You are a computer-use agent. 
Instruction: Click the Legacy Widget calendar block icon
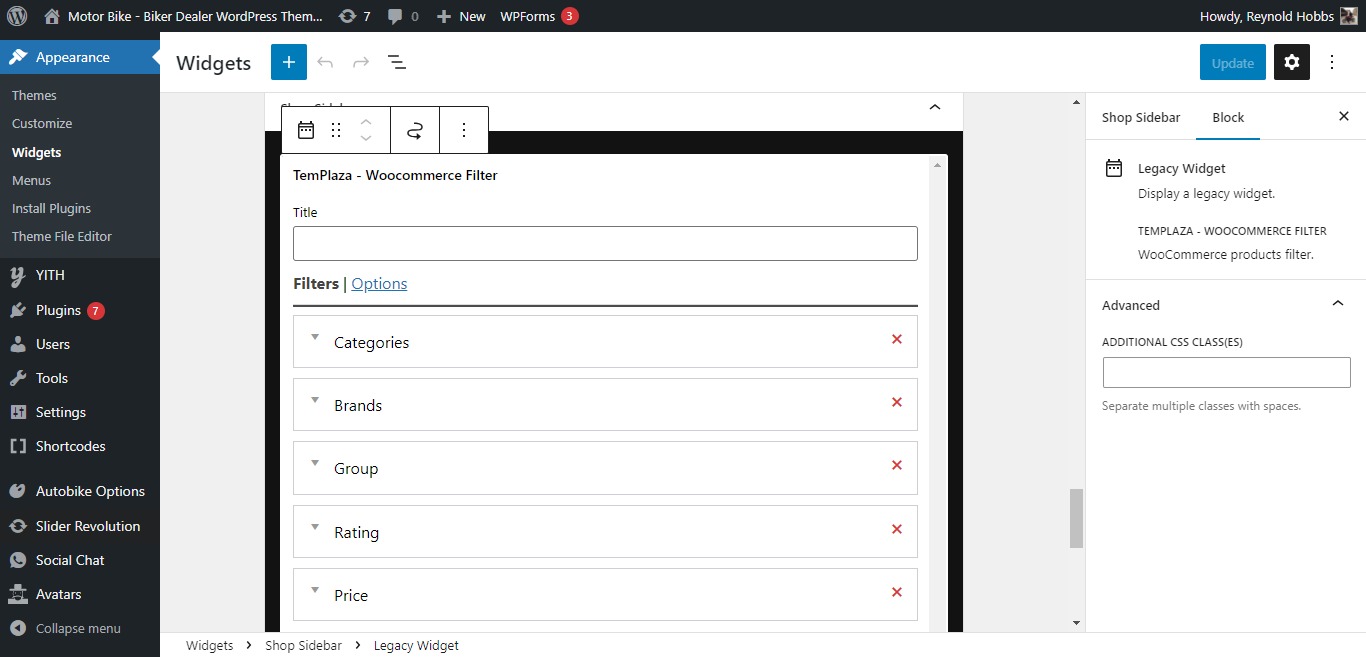(306, 130)
